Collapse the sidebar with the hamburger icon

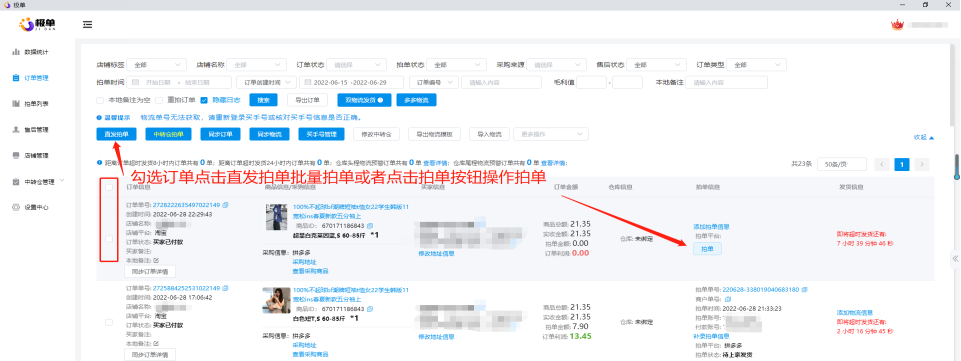click(x=88, y=25)
